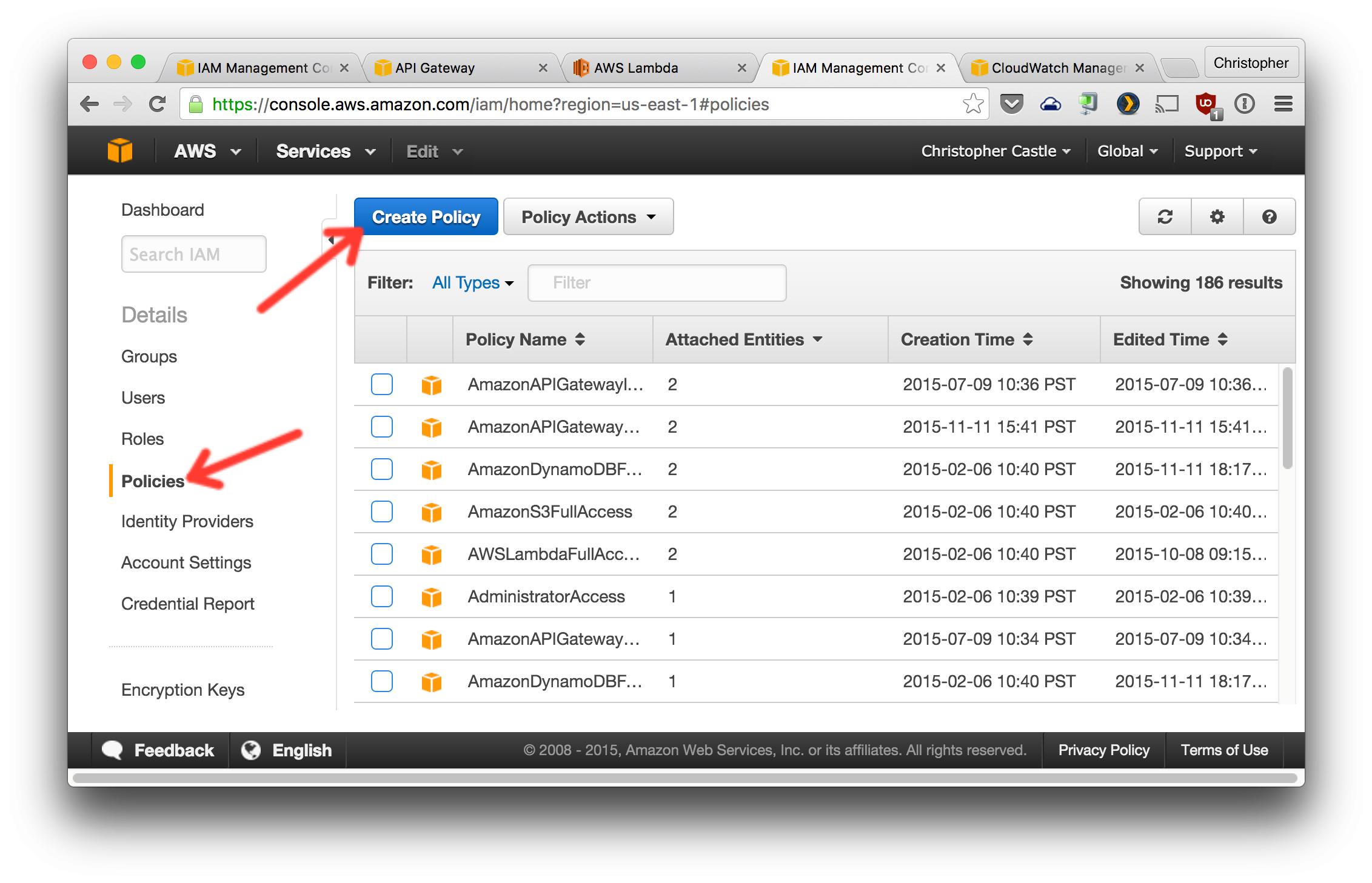This screenshot has width=1372, height=883.
Task: Click the uBlock Origin extension icon
Action: pyautogui.click(x=1206, y=104)
